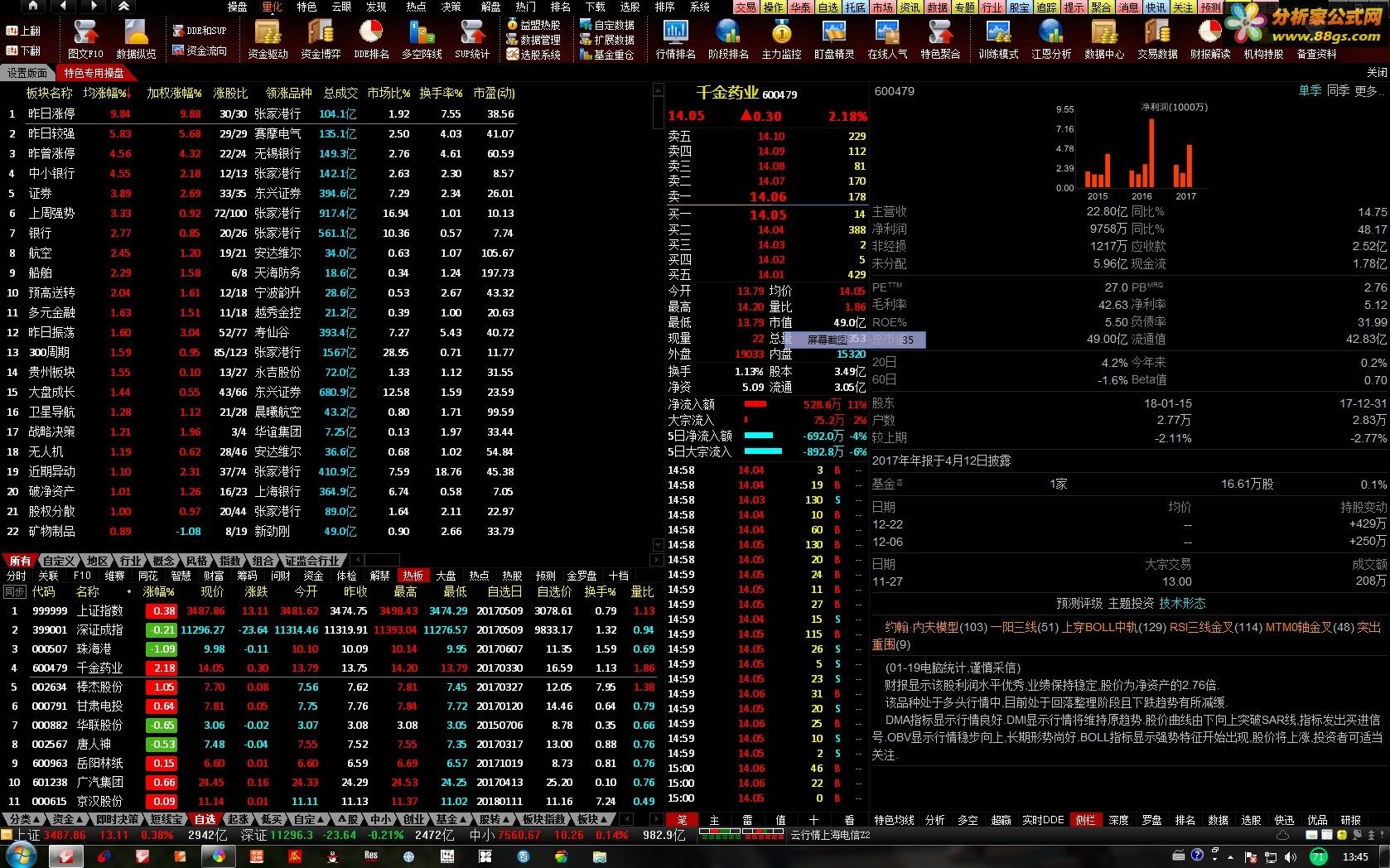Open 预测评级 link in stock panel
The image size is (1390, 868).
tap(1079, 603)
